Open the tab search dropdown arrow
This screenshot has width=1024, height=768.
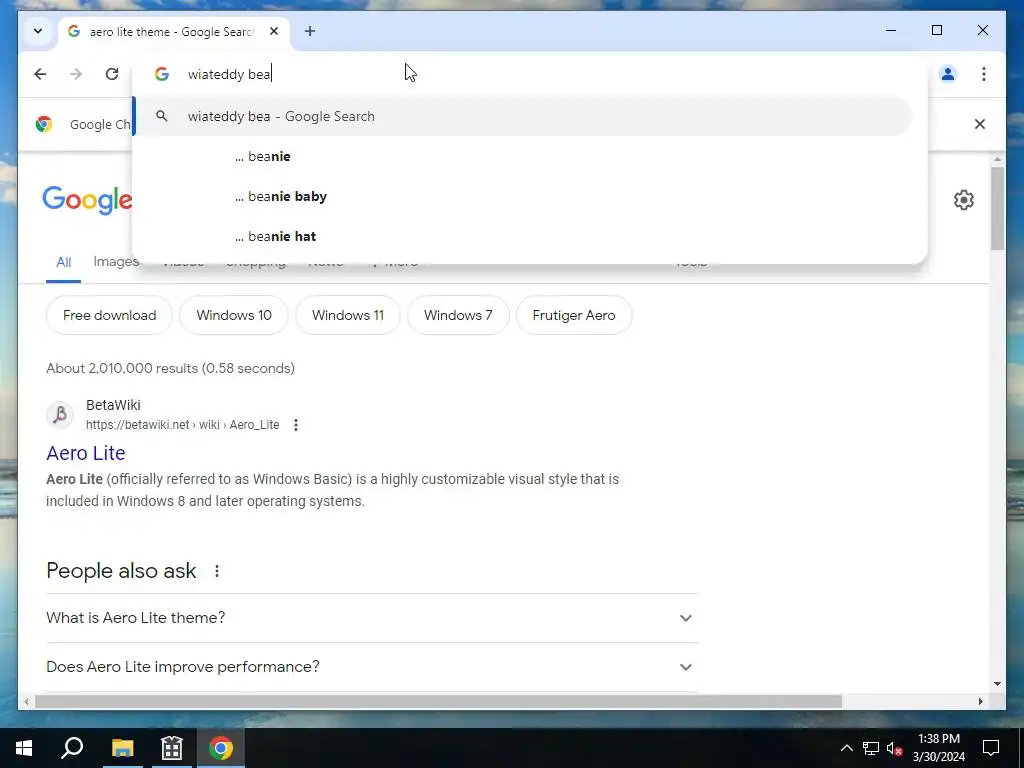(38, 31)
